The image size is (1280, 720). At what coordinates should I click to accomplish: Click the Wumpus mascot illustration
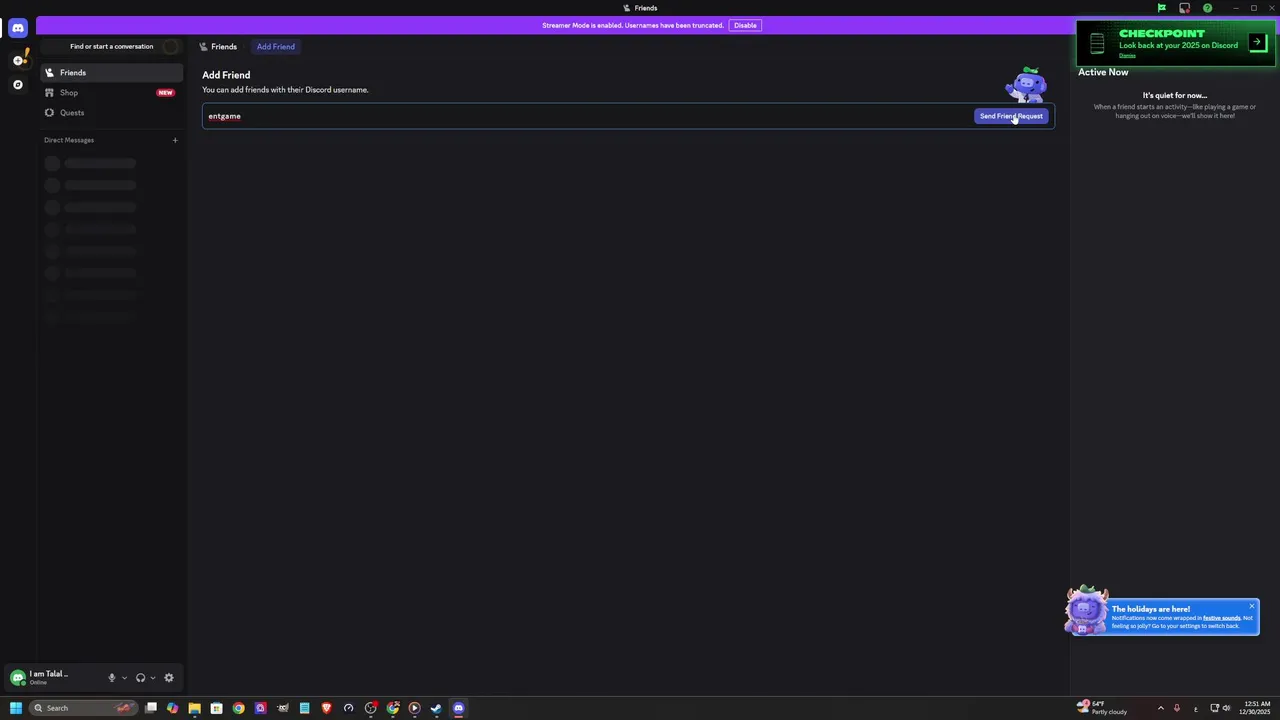pos(1027,85)
